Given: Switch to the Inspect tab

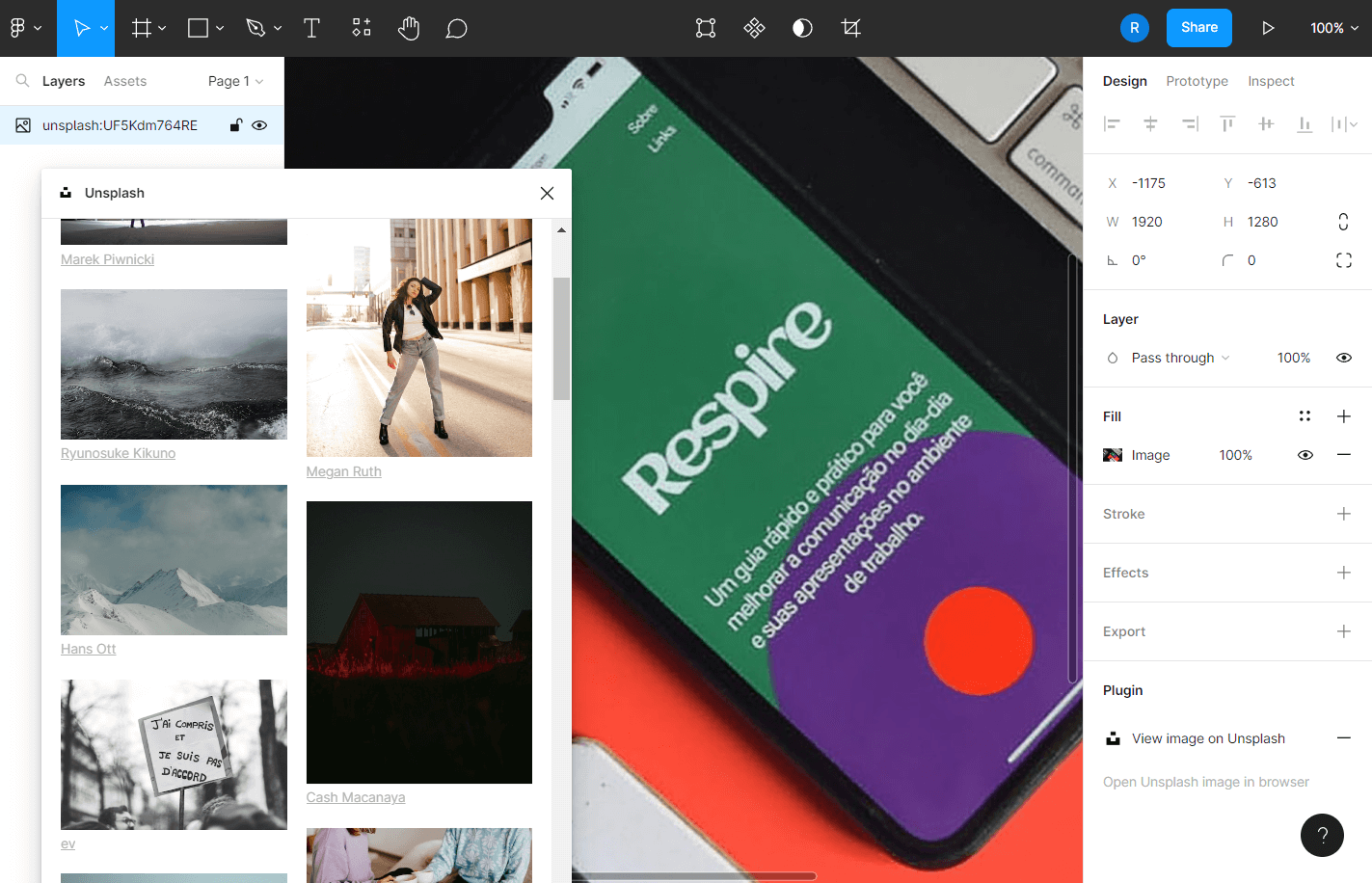Looking at the screenshot, I should 1271,81.
